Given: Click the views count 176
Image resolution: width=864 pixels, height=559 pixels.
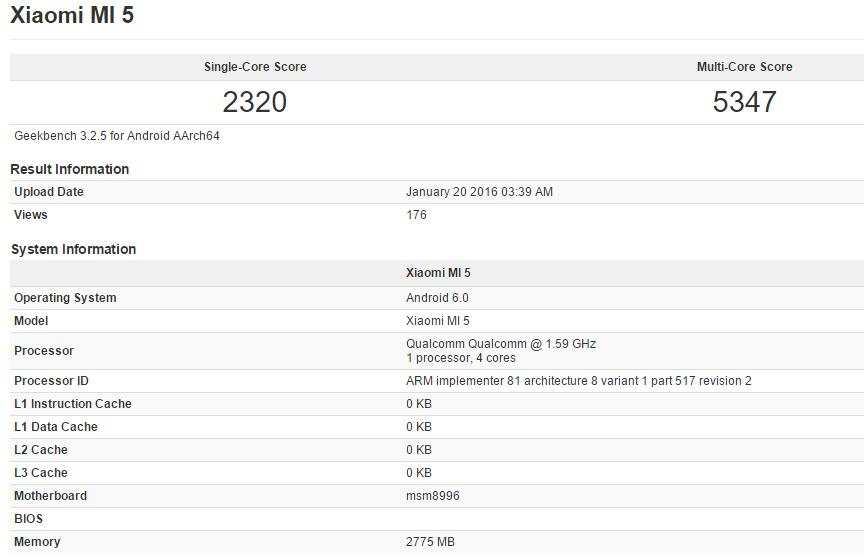Looking at the screenshot, I should pos(416,215).
